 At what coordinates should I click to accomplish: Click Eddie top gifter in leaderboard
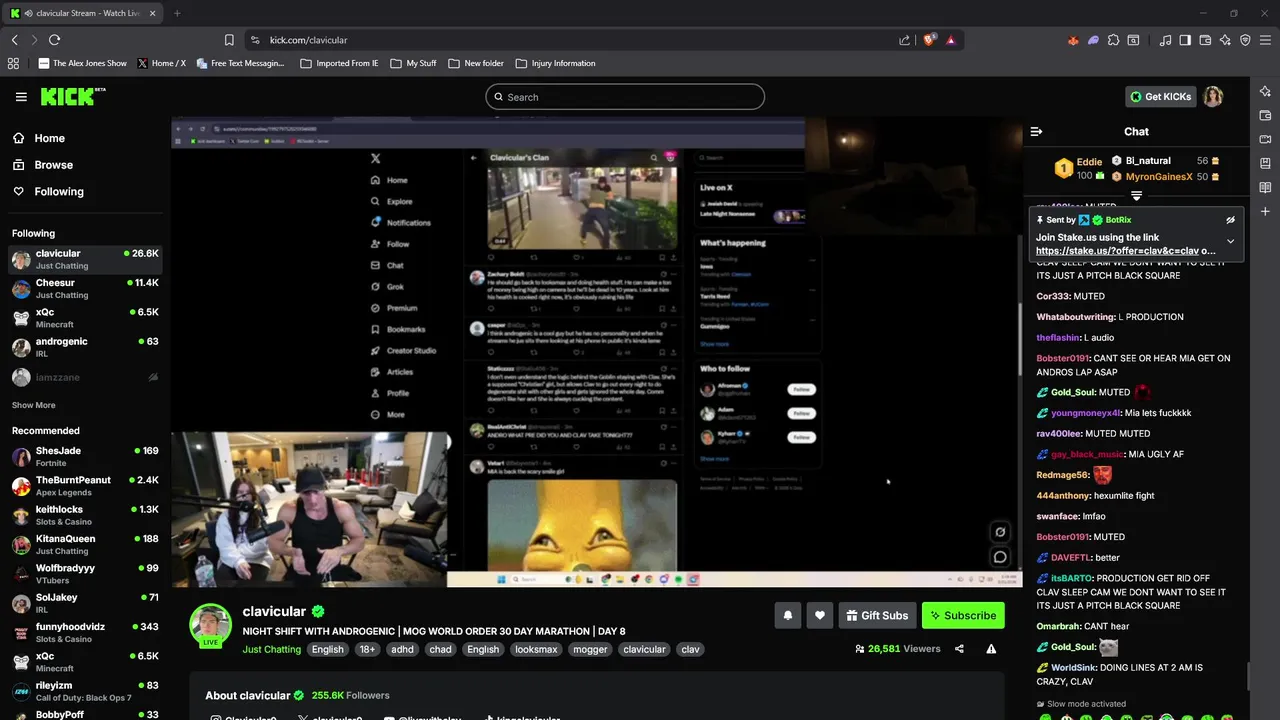coord(1089,161)
